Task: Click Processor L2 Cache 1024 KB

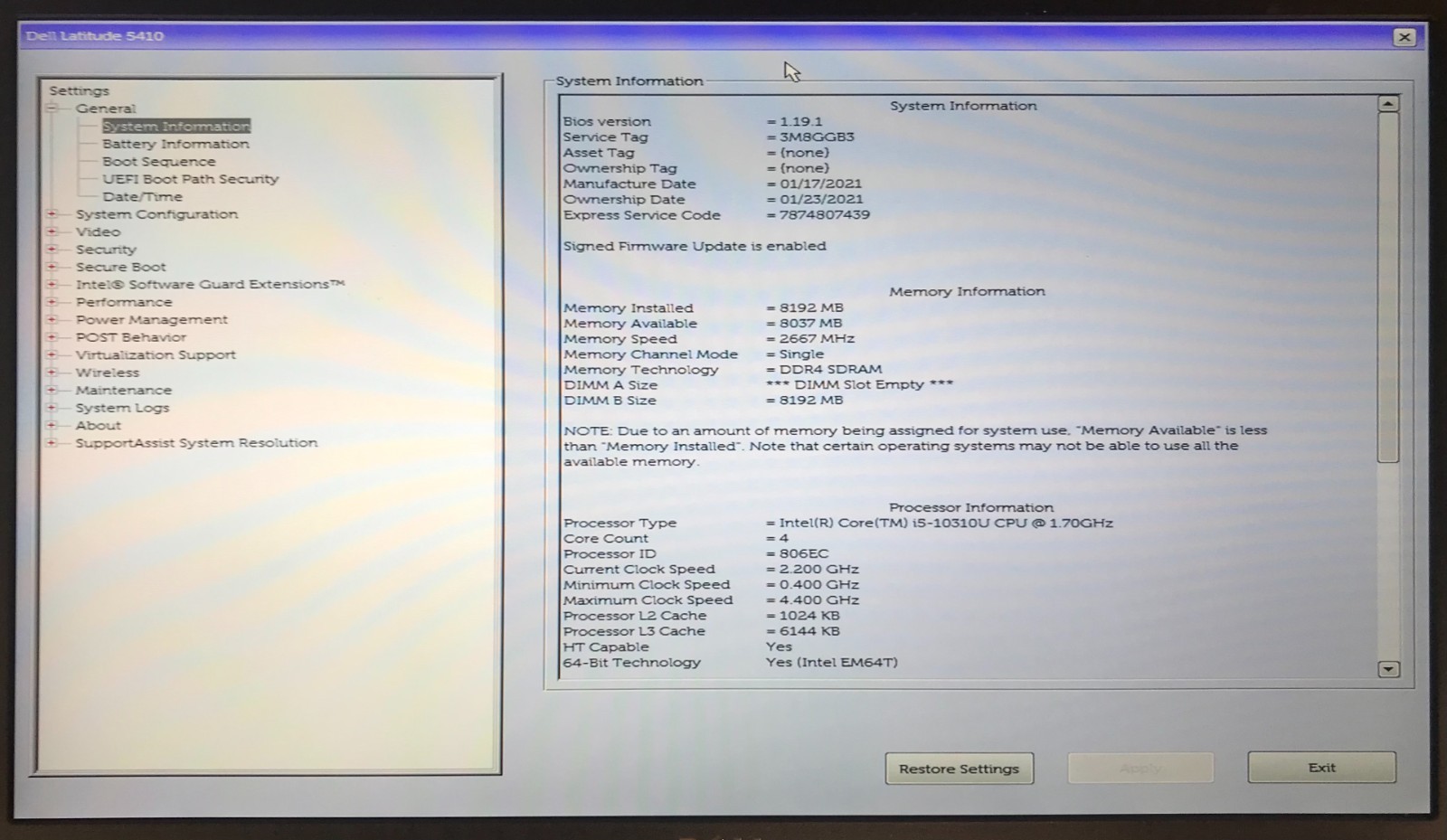Action: coord(809,616)
